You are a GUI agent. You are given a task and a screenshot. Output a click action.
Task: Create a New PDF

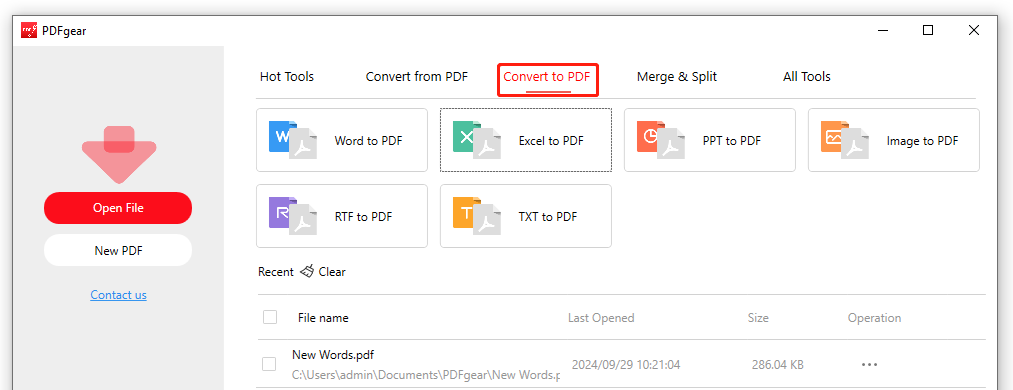(x=118, y=251)
